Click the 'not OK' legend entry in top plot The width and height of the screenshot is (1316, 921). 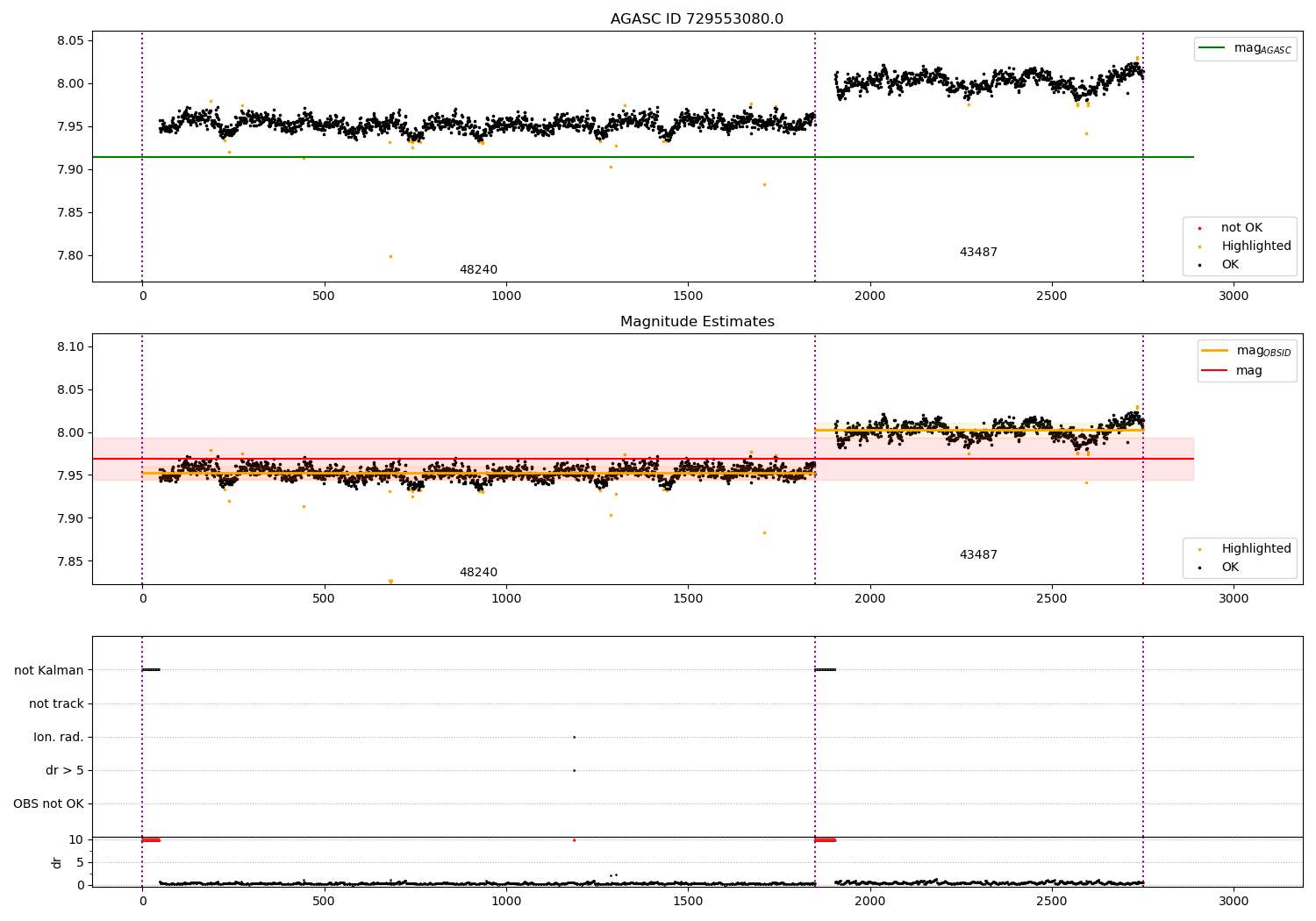(1241, 228)
